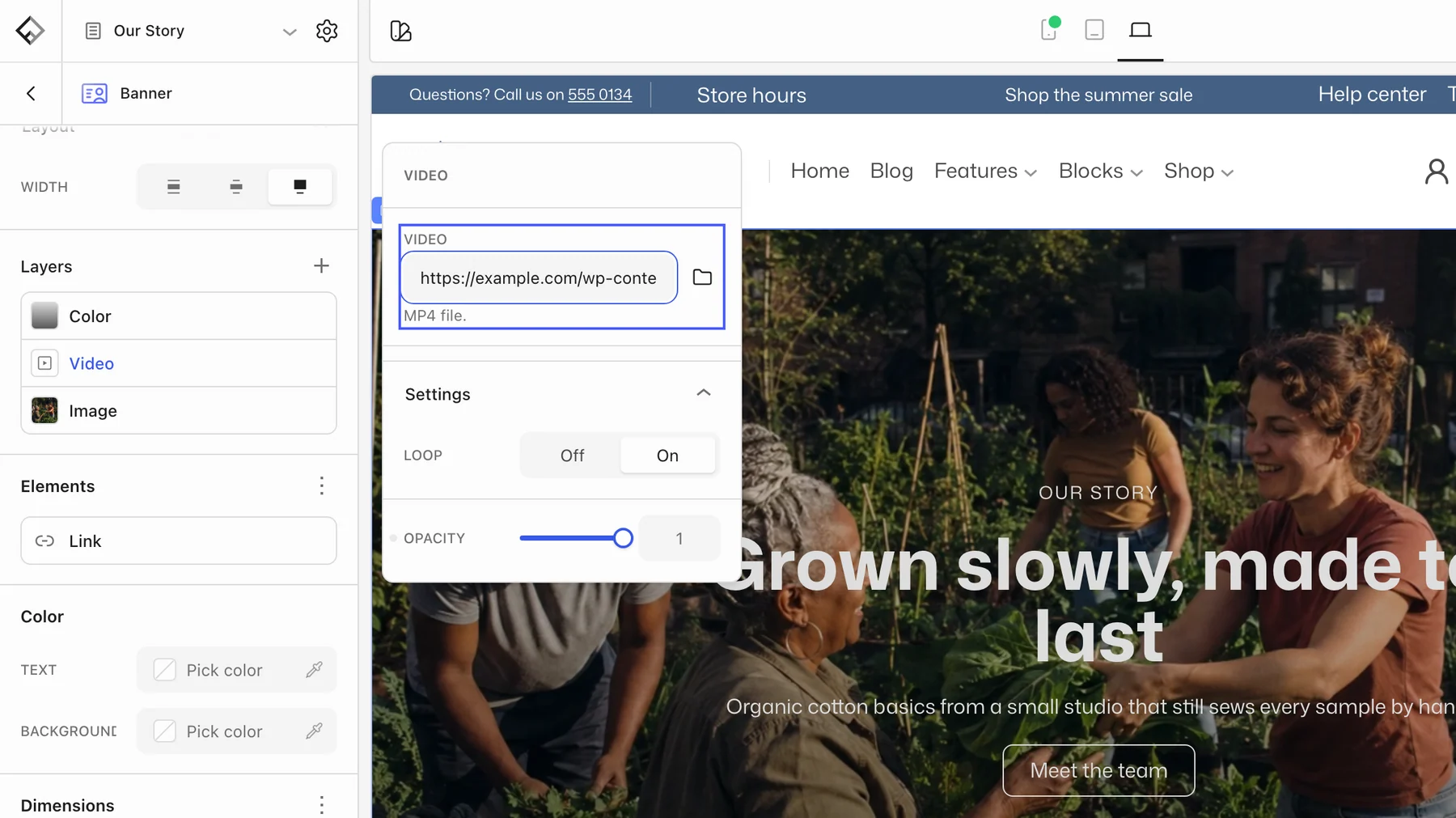Select the Image layer thumbnail
Screen dimensions: 1456x818
(x=44, y=410)
